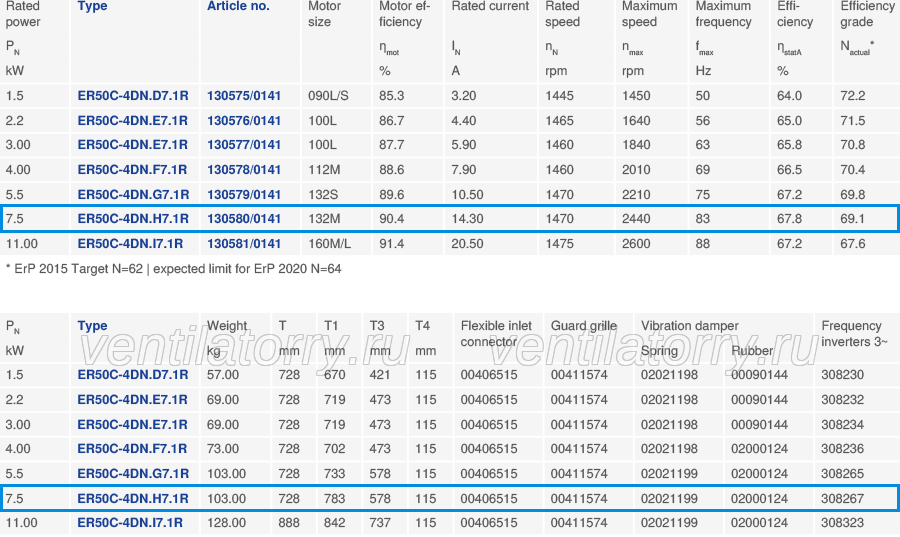Select motor size cell 090L/S
Viewport: 900px width, 537px height.
click(328, 96)
